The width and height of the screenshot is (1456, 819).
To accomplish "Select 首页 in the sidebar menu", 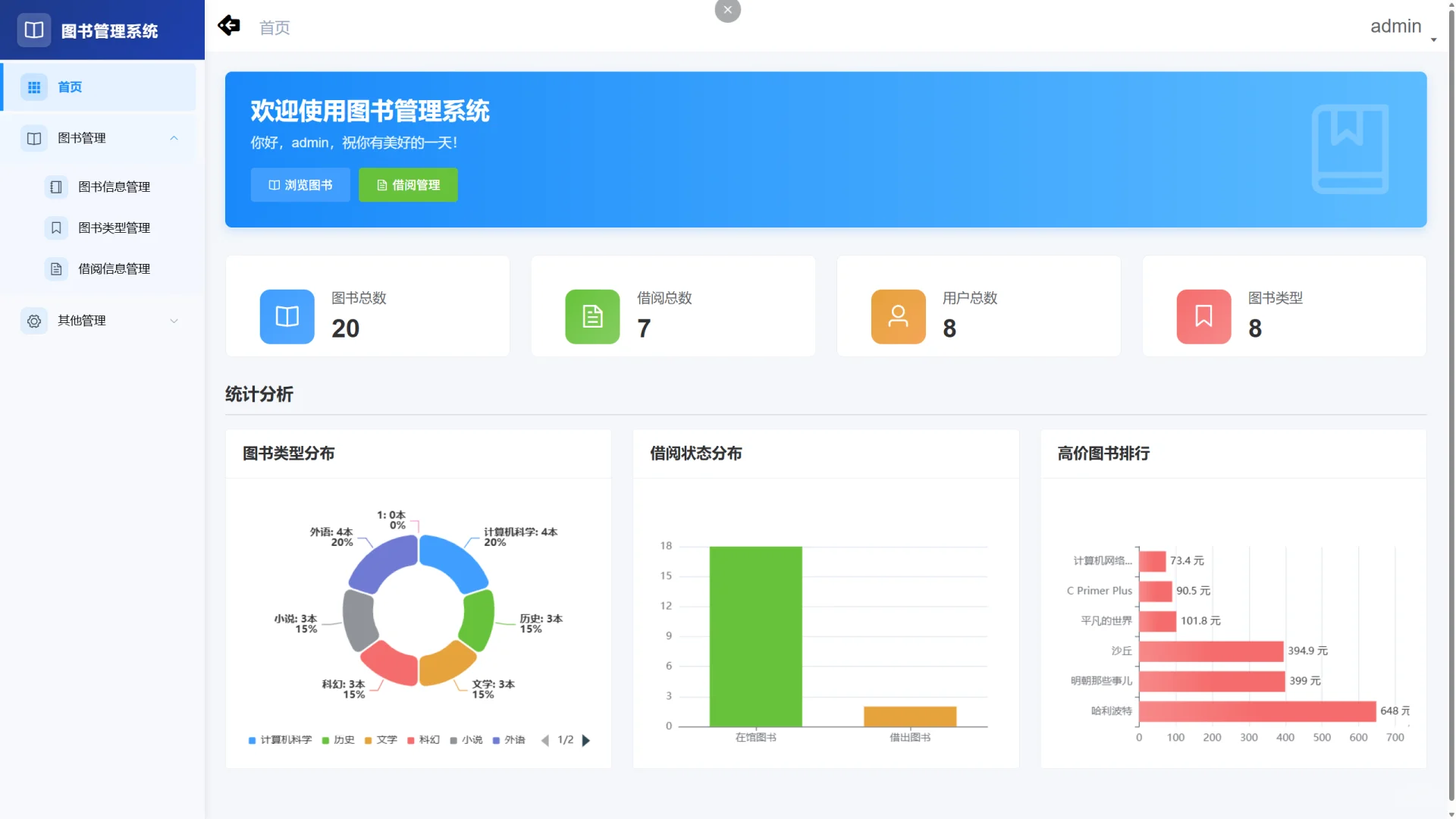I will [x=70, y=86].
